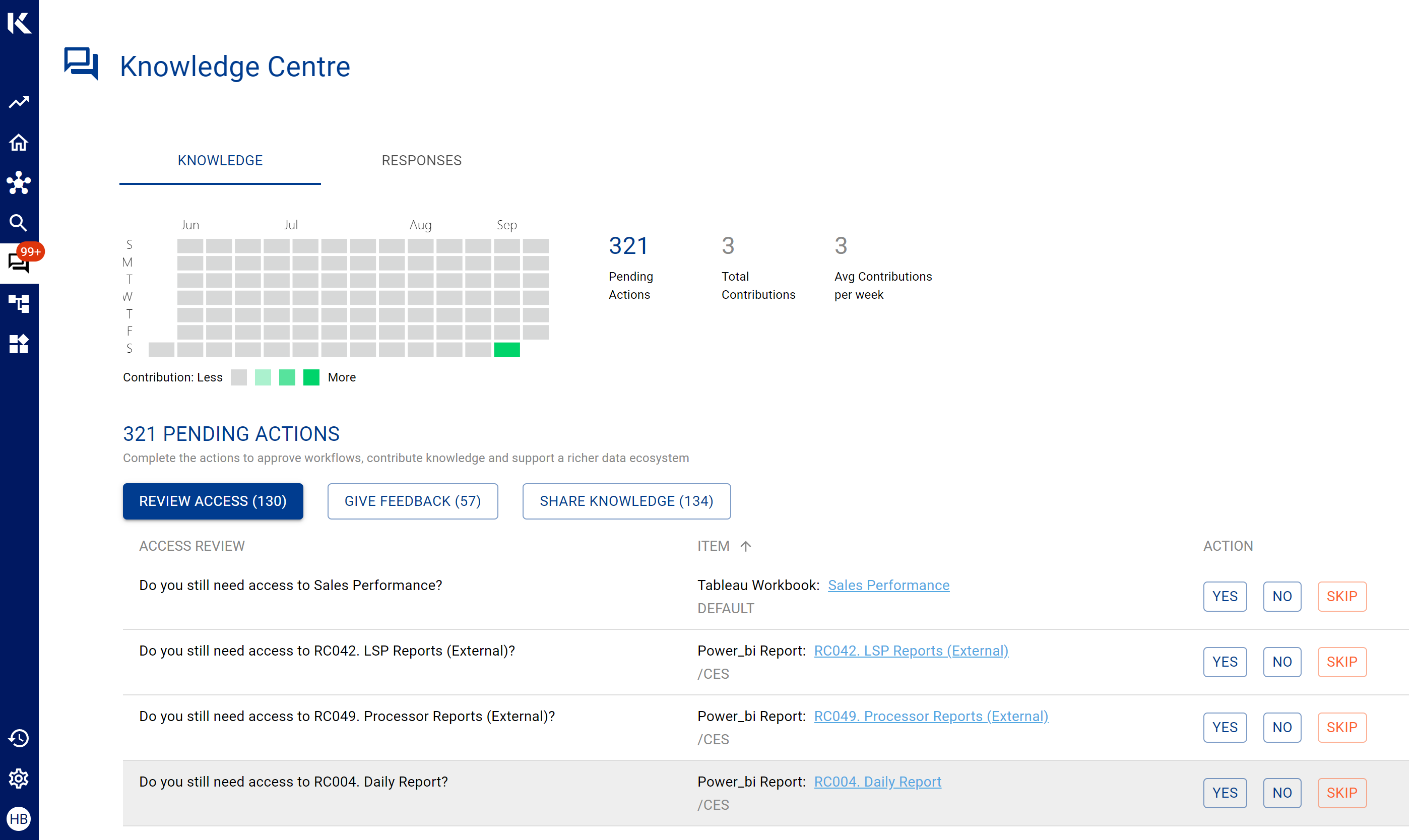Answer YES for RC042 LSP Reports access
Screen dimensions: 1415x840
[x=1225, y=662]
